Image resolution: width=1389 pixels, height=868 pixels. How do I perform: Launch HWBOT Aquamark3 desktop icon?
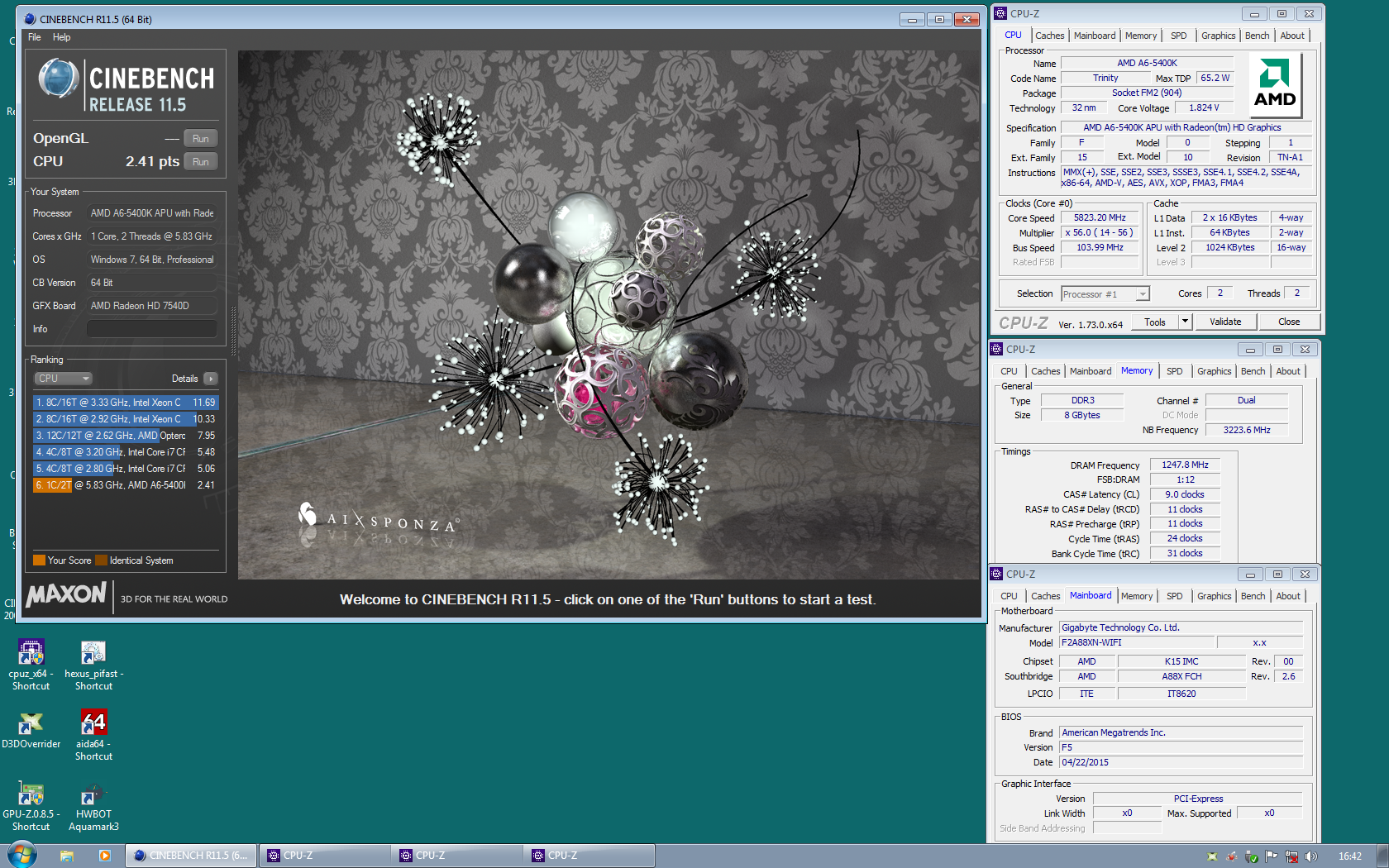93,806
